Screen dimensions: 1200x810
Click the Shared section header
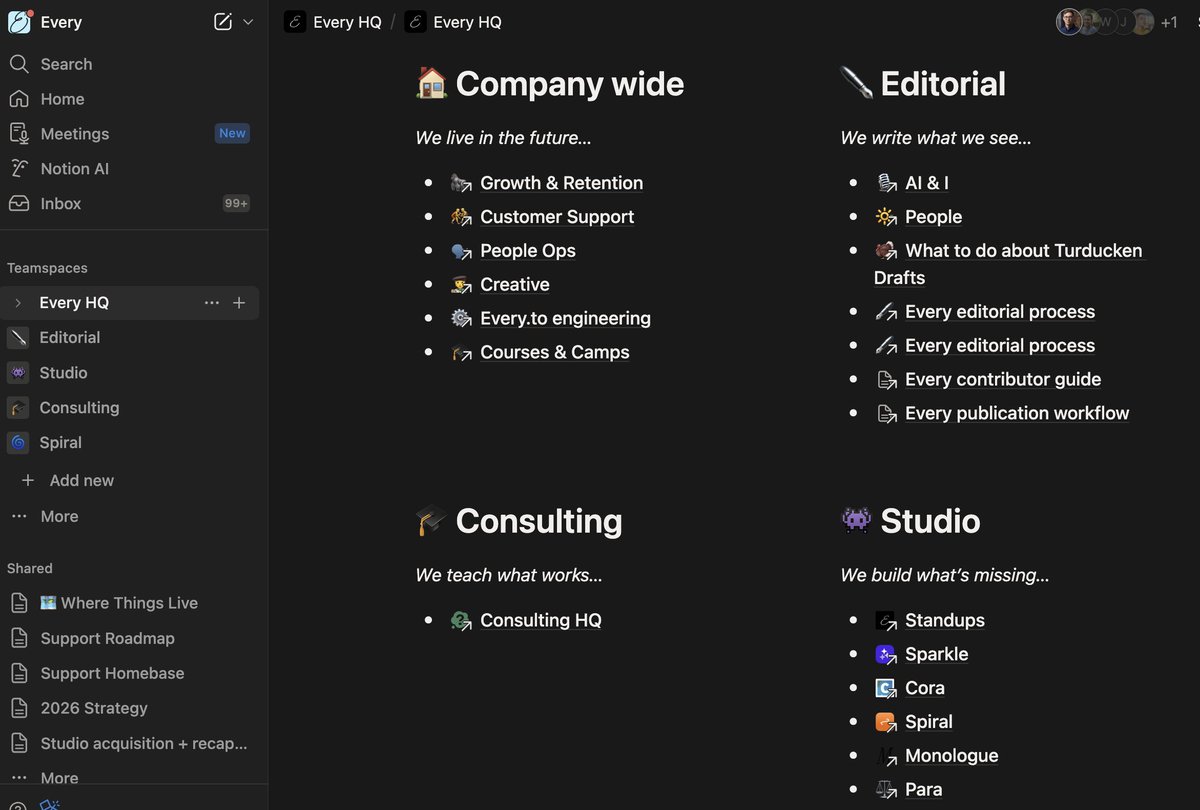[30, 568]
